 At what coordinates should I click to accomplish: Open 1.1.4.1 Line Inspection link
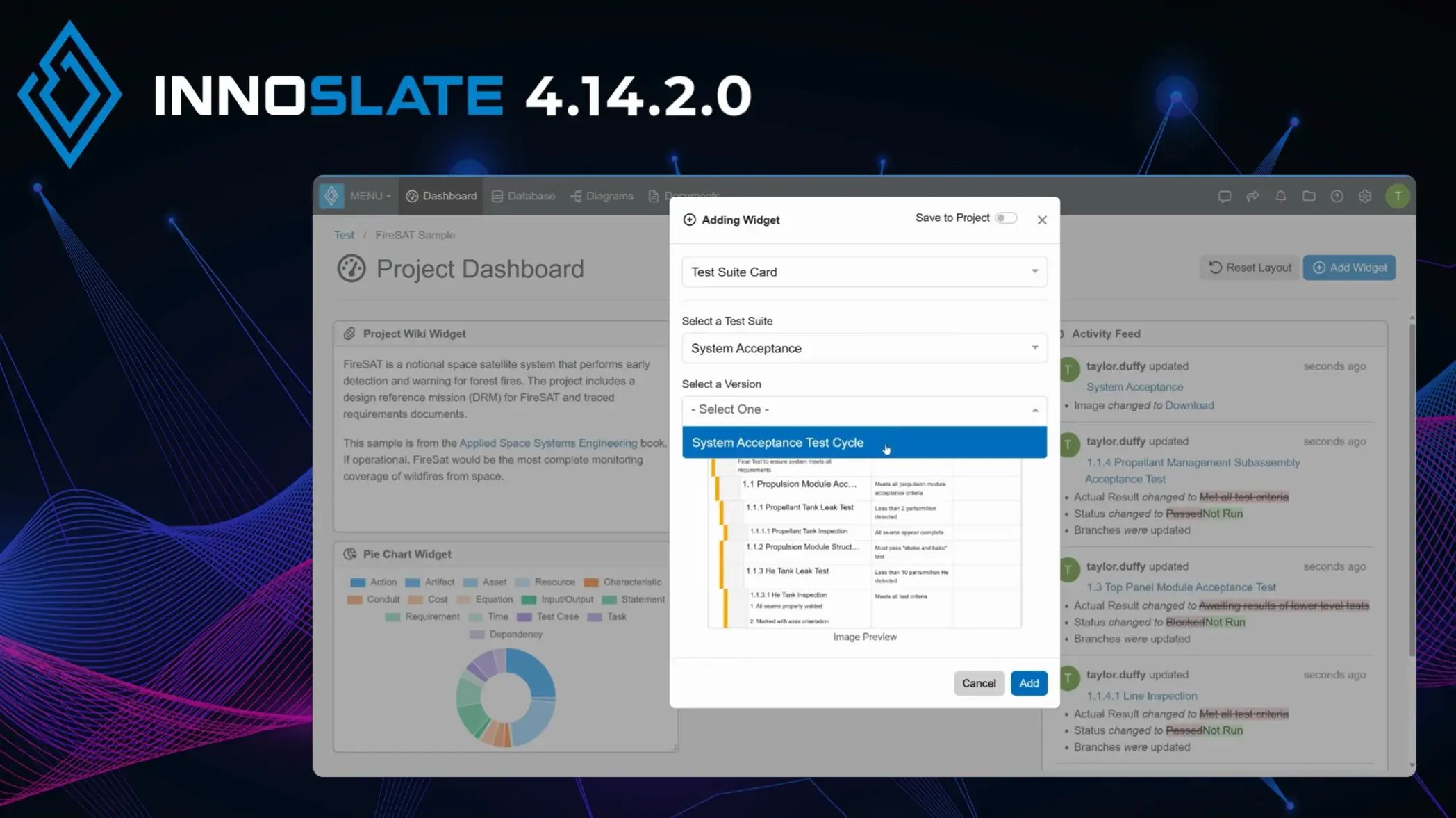click(x=1142, y=696)
